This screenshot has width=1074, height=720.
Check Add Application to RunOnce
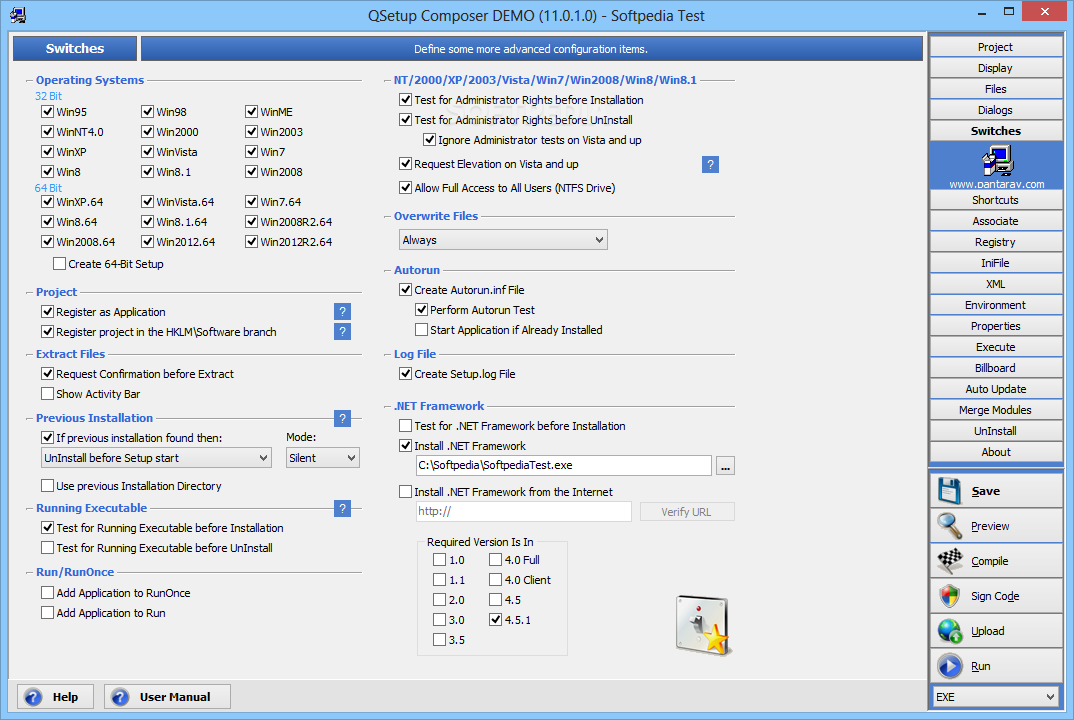pos(47,593)
